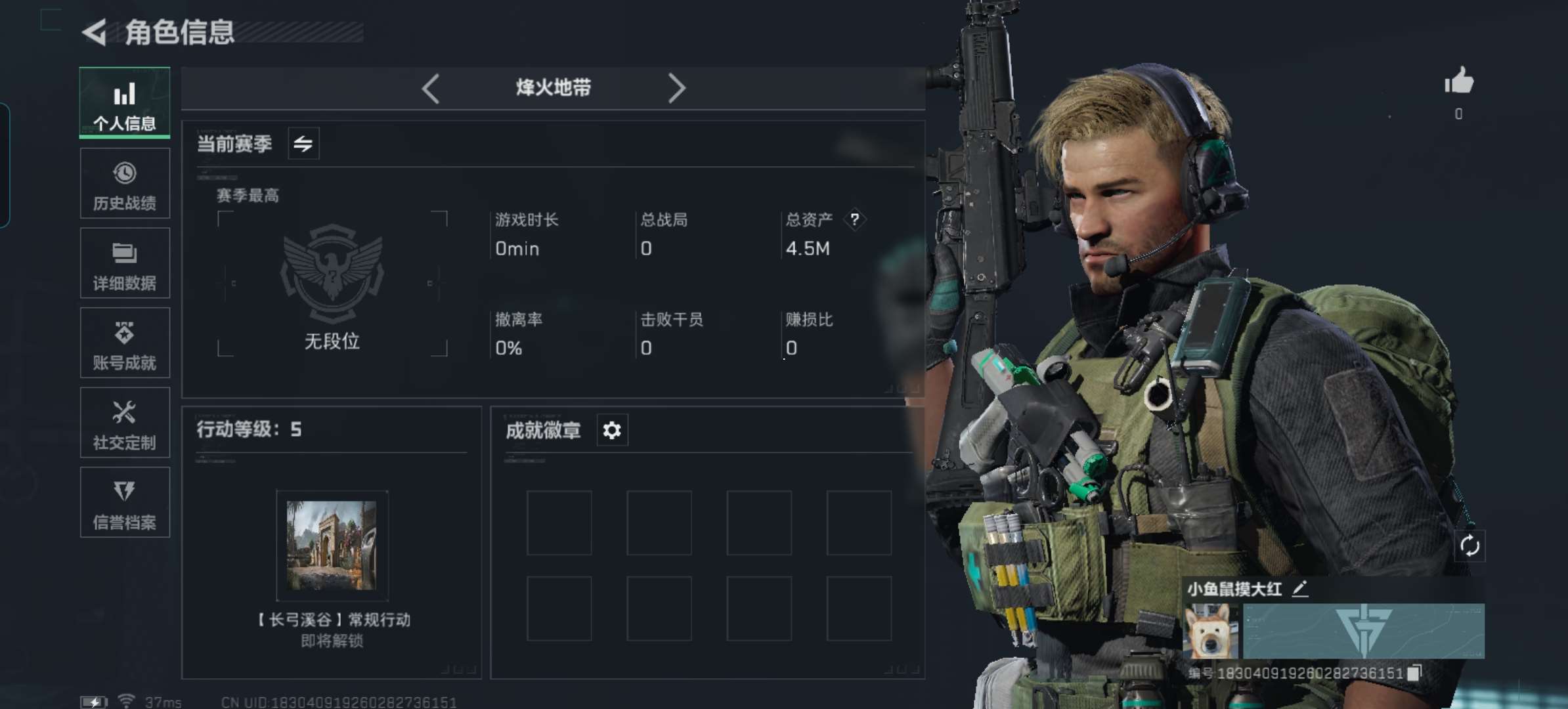The image size is (1568, 709).
Task: Open the 信誉档案 sidebar section
Action: 125,502
